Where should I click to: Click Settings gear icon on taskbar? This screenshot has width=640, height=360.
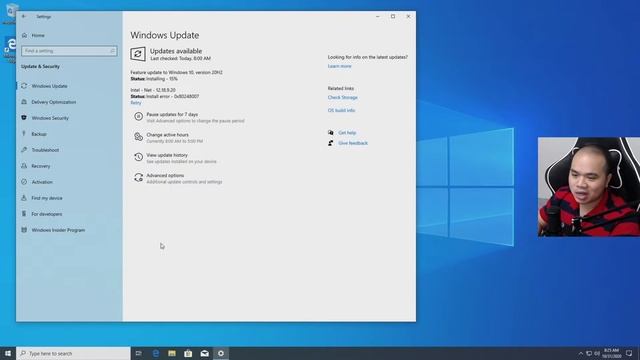(221, 353)
